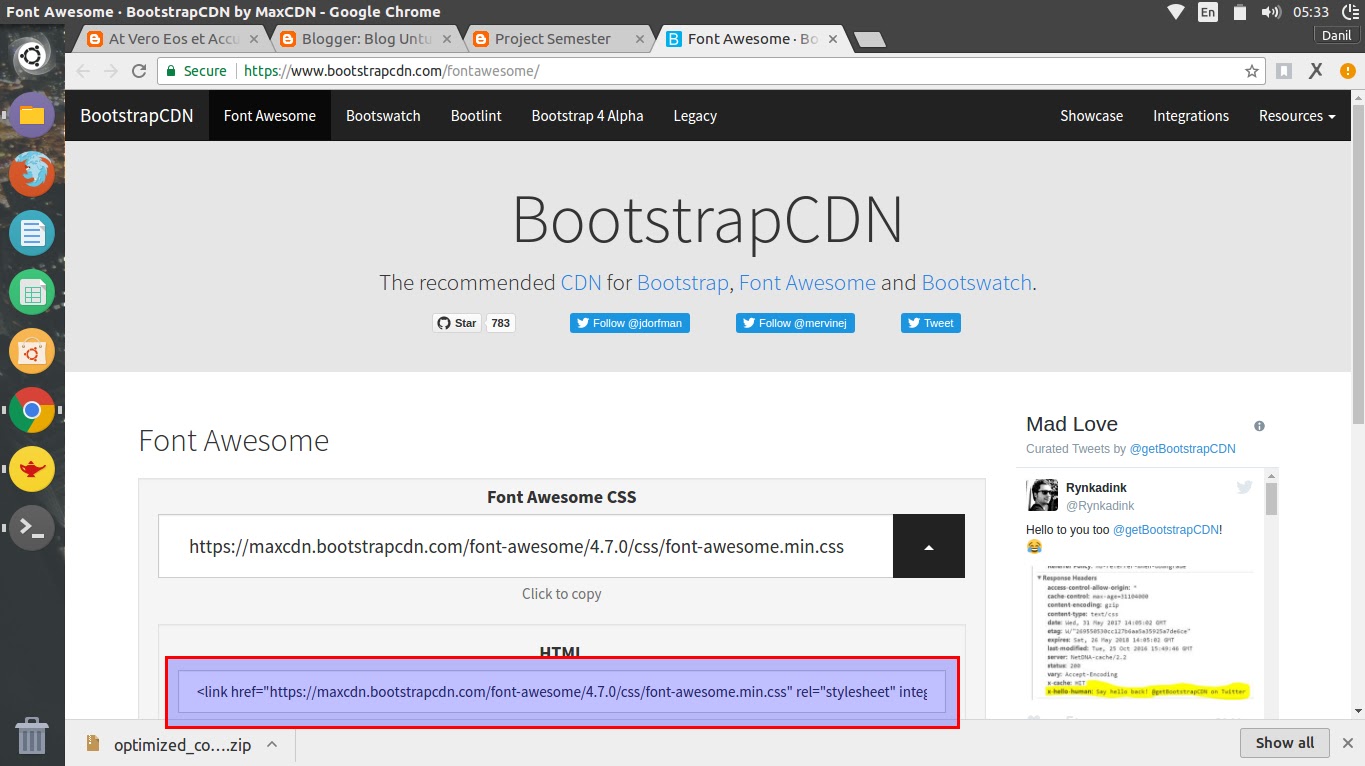Launch Terminal from the dock
The height and width of the screenshot is (766, 1365).
click(31, 528)
